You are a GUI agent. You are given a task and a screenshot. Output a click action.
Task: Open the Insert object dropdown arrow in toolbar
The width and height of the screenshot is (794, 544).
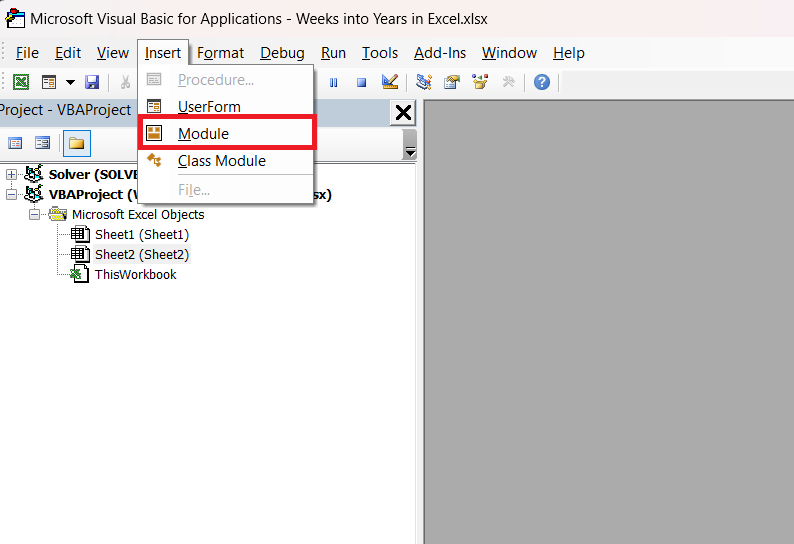[x=70, y=82]
